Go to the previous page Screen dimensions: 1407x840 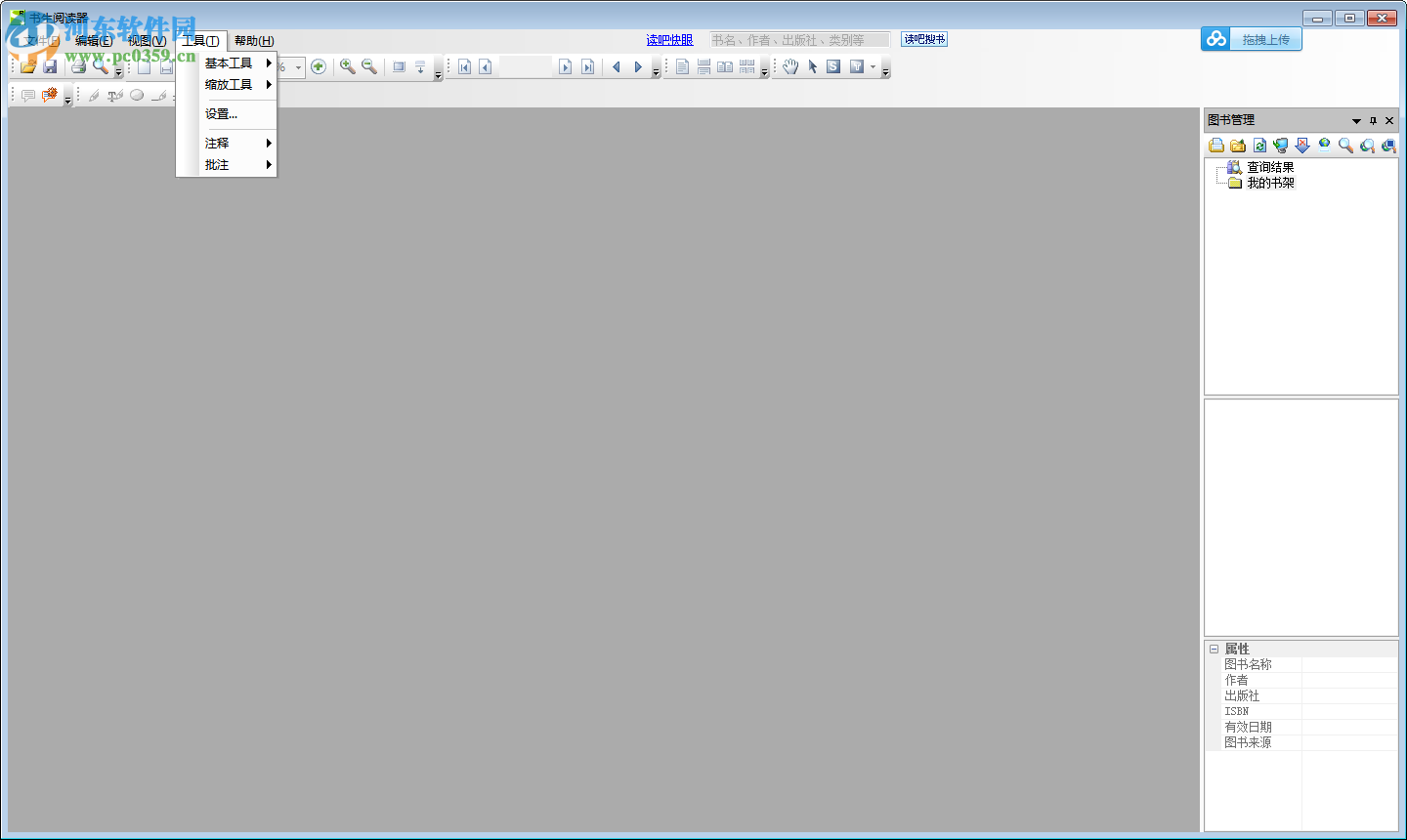coord(486,66)
